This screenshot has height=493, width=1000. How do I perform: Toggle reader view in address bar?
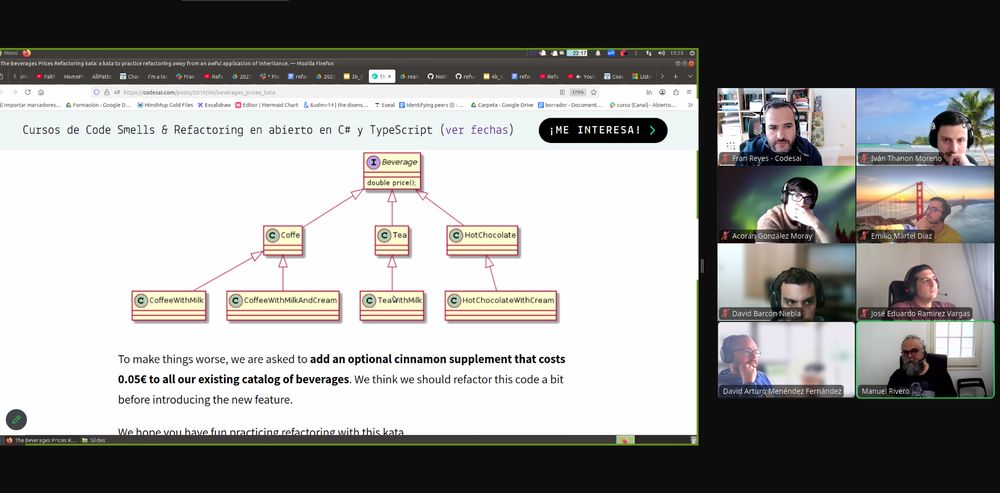click(562, 92)
